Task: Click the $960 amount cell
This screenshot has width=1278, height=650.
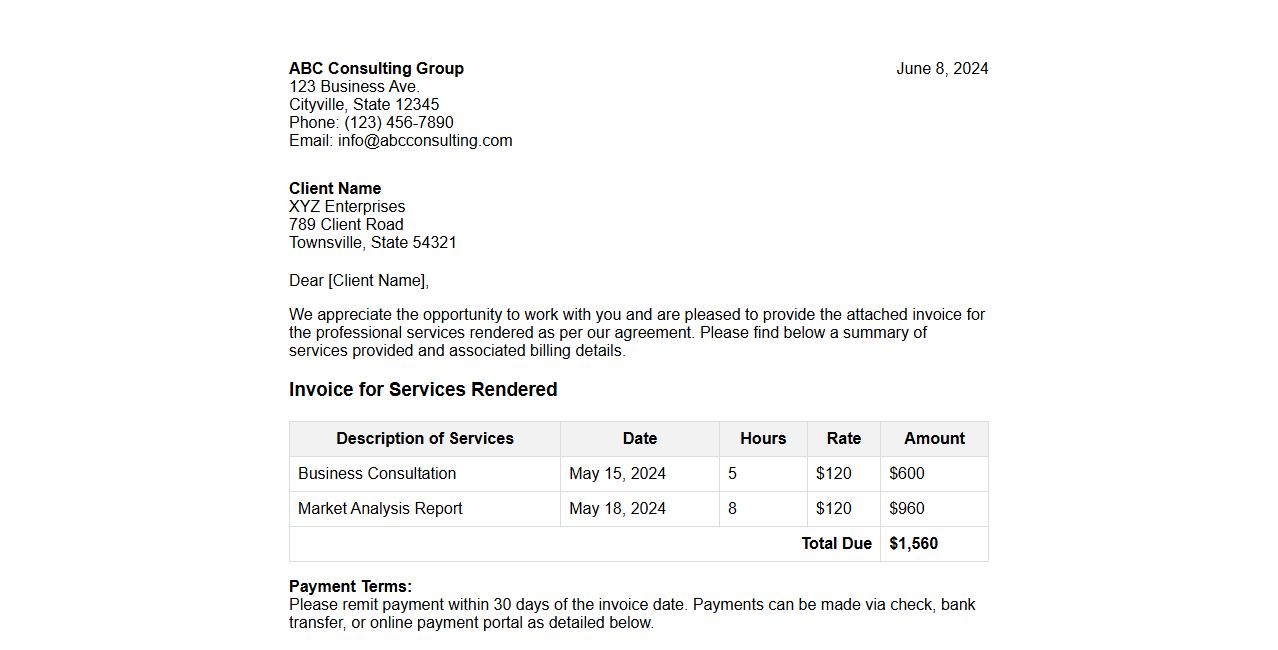Action: [x=907, y=509]
